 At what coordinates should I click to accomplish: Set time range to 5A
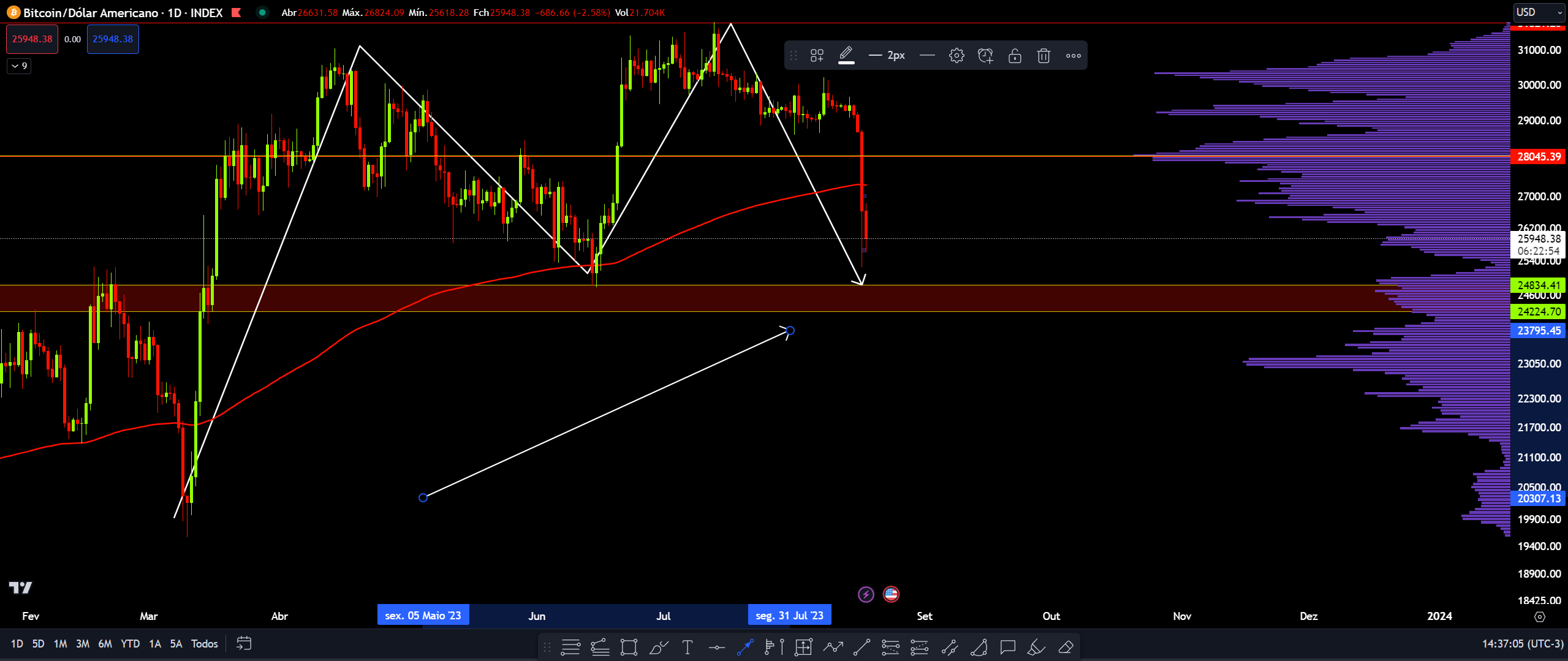[176, 644]
